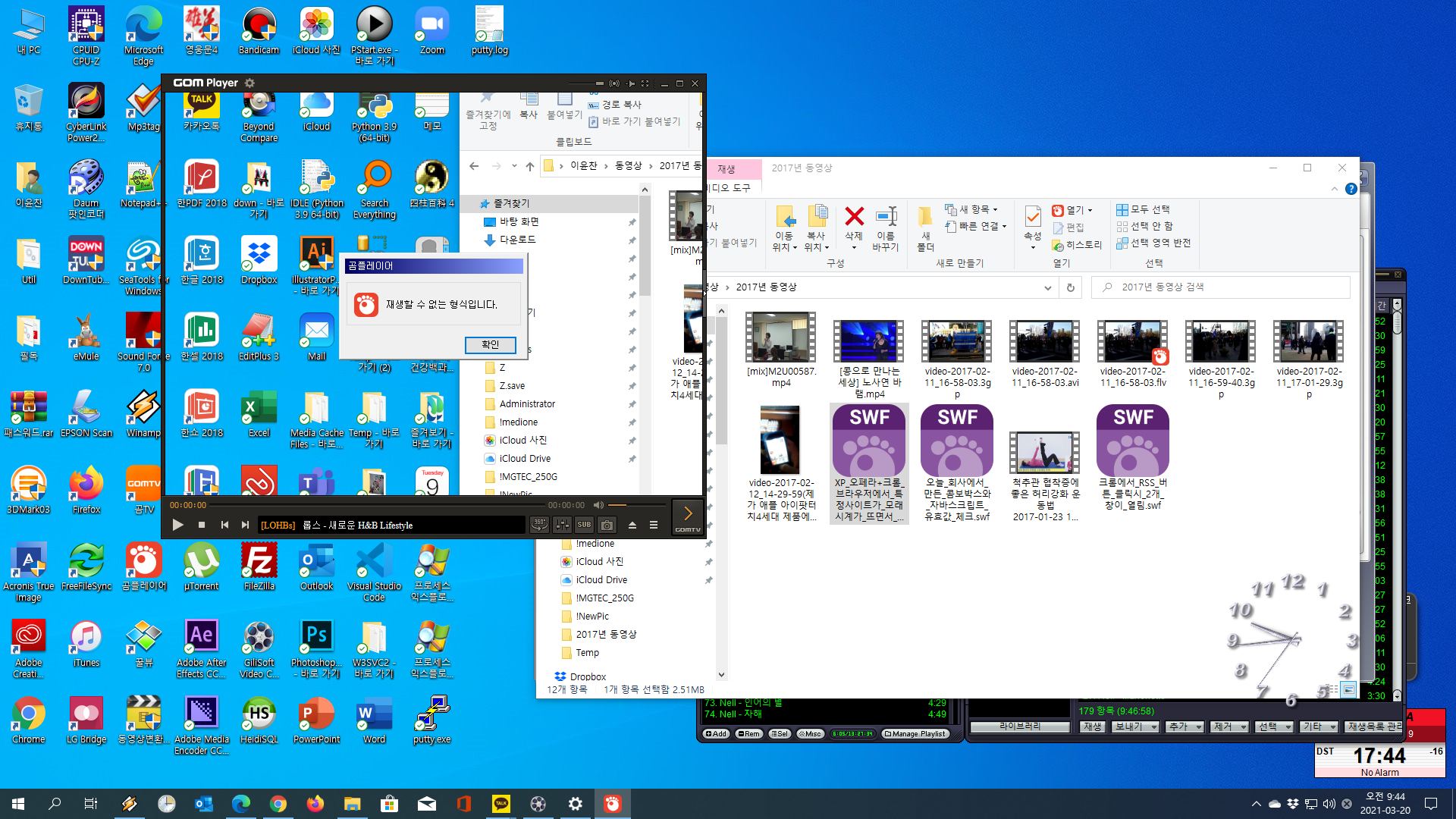Open the 열기 dropdown arrow in ribbon

(x=1090, y=210)
